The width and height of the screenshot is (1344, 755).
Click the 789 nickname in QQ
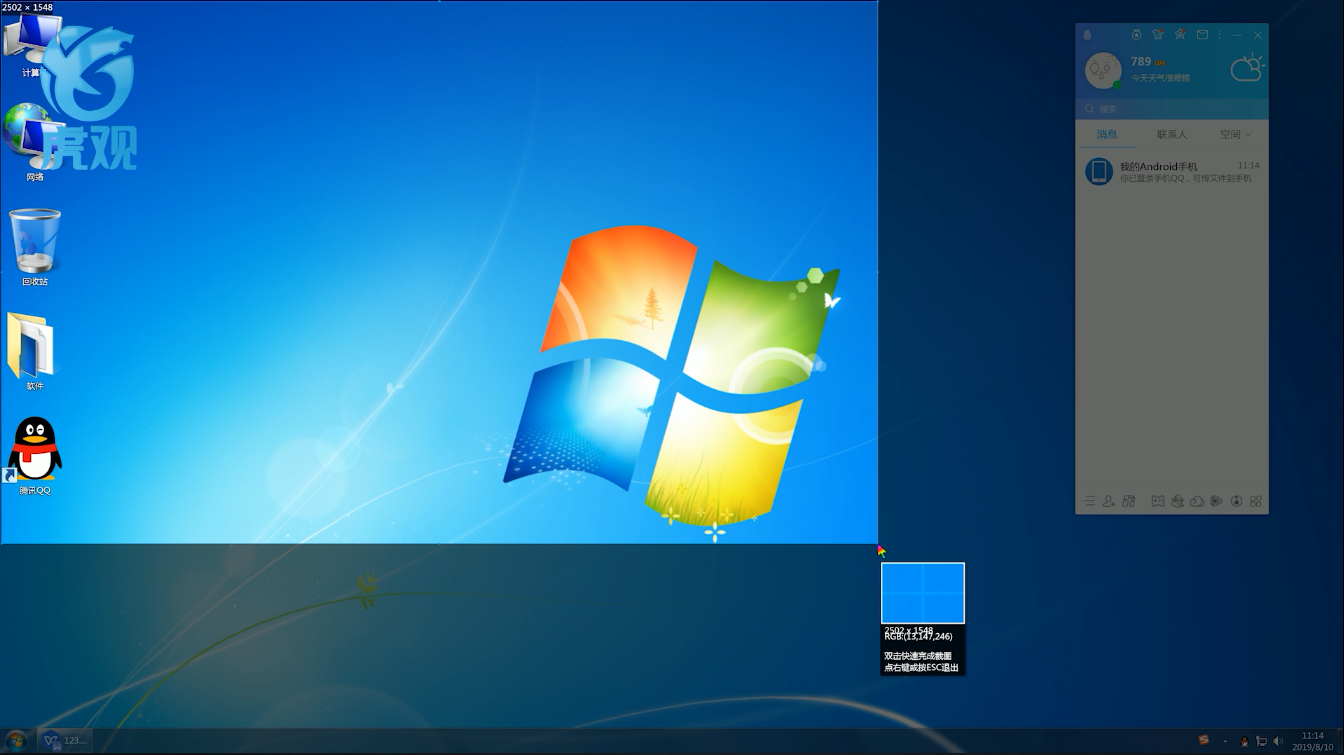click(x=1141, y=61)
